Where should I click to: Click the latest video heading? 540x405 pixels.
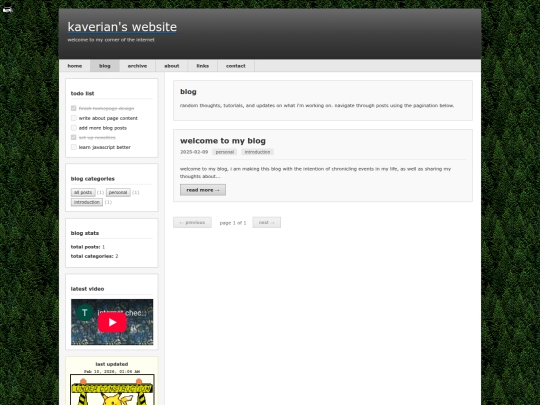(87, 289)
